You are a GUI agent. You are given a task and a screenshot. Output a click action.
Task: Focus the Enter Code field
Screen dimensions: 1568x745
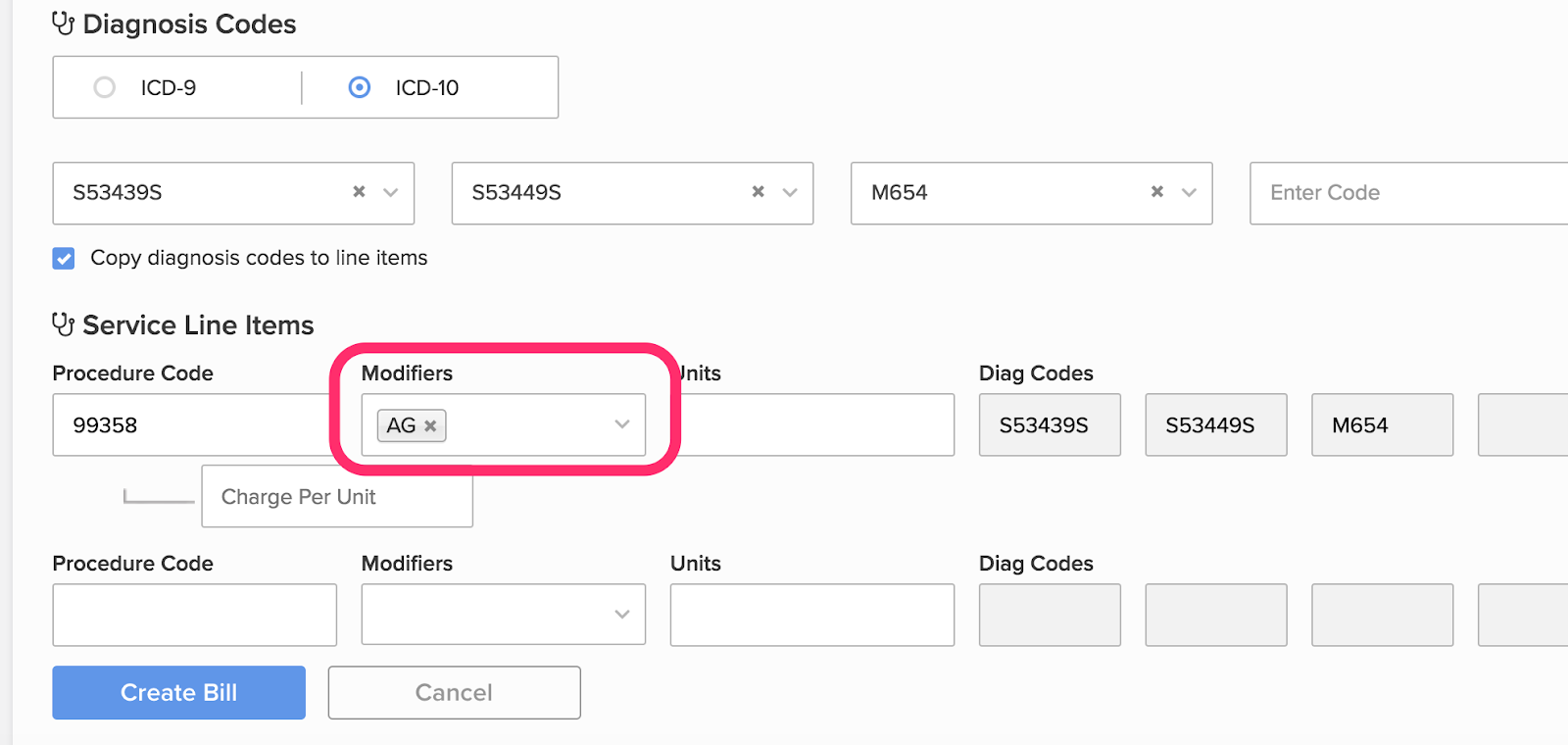click(1409, 193)
